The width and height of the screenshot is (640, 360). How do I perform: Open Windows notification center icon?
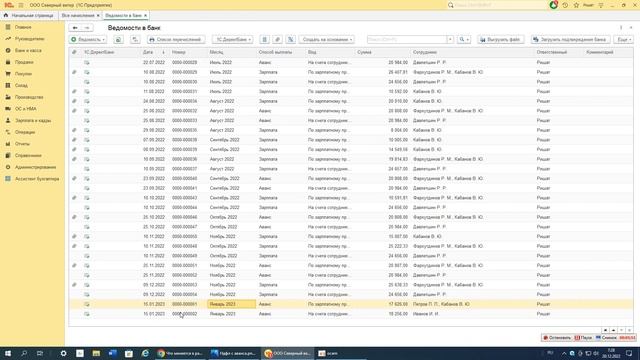[629, 353]
